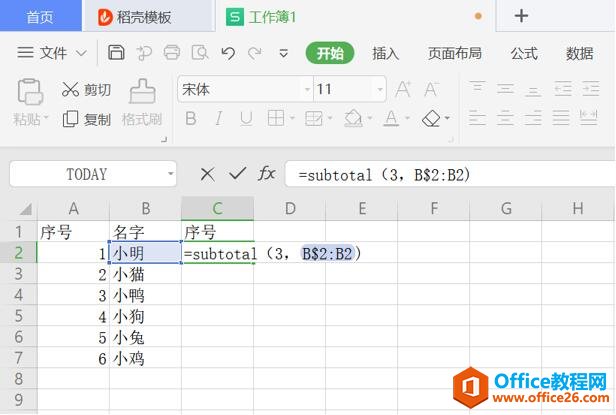Select column C header

coord(217,208)
